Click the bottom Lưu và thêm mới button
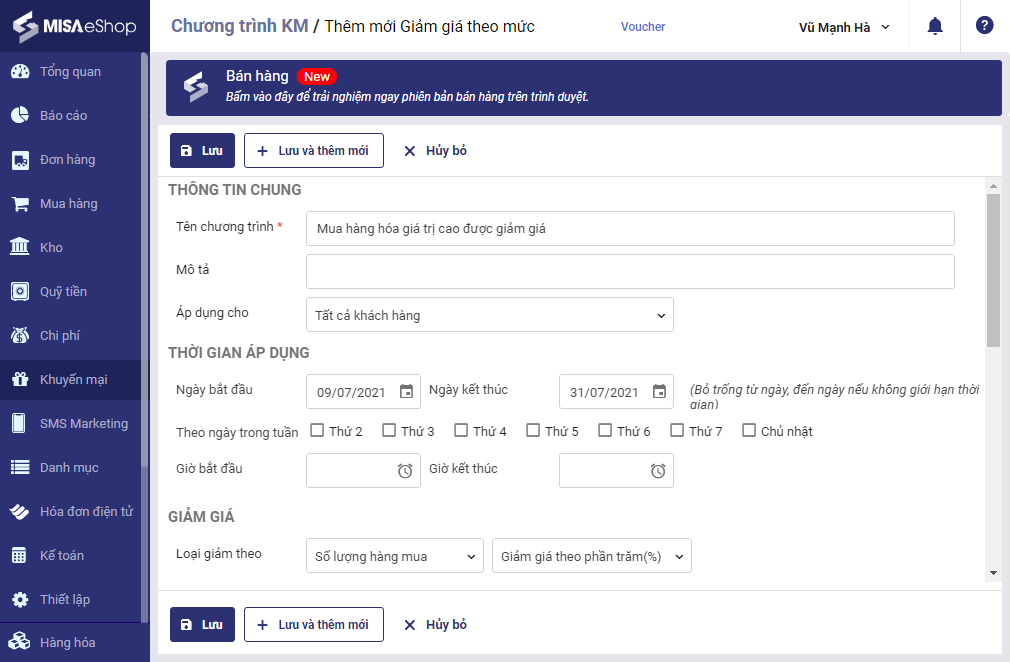Image resolution: width=1010 pixels, height=662 pixels. pyautogui.click(x=314, y=625)
